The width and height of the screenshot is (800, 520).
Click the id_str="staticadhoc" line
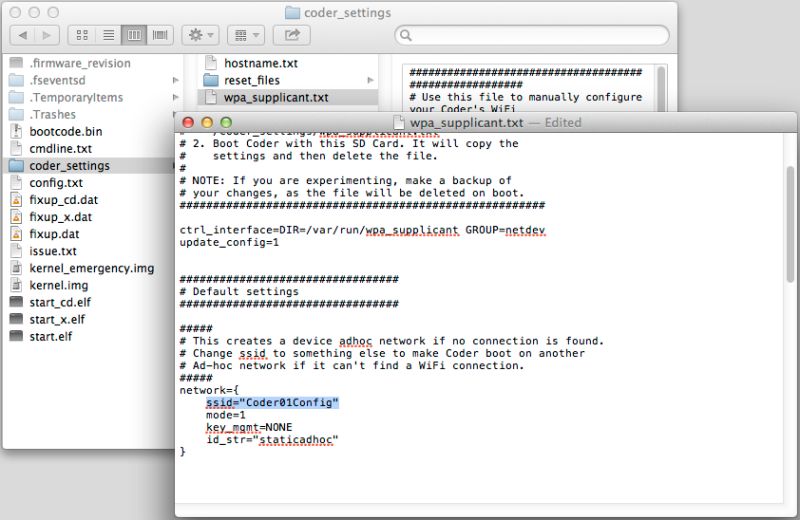(272, 439)
